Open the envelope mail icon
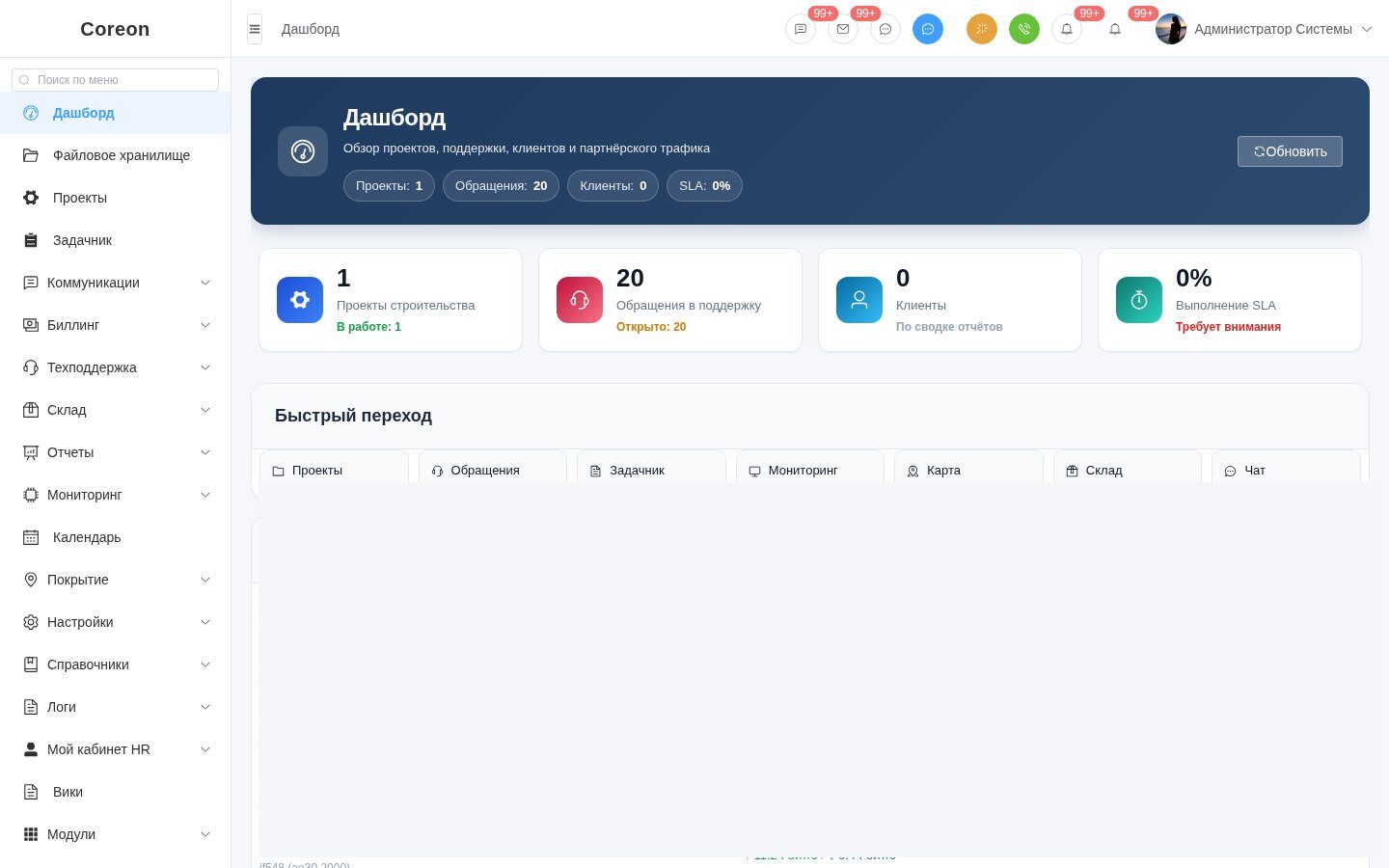This screenshot has height=868, width=1389. pyautogui.click(x=843, y=29)
